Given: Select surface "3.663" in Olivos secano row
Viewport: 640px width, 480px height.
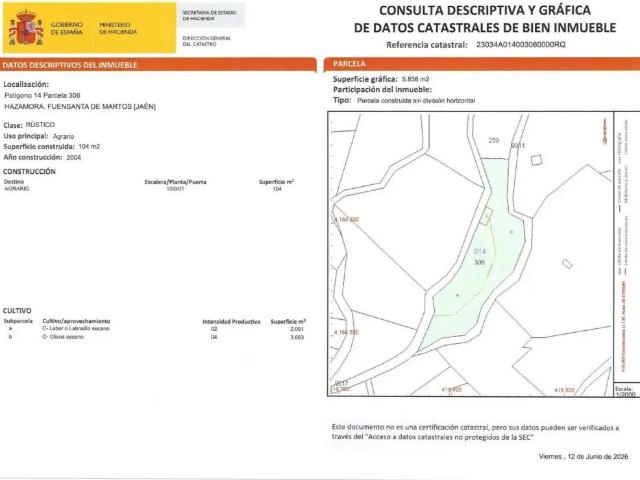Looking at the screenshot, I should (x=297, y=337).
